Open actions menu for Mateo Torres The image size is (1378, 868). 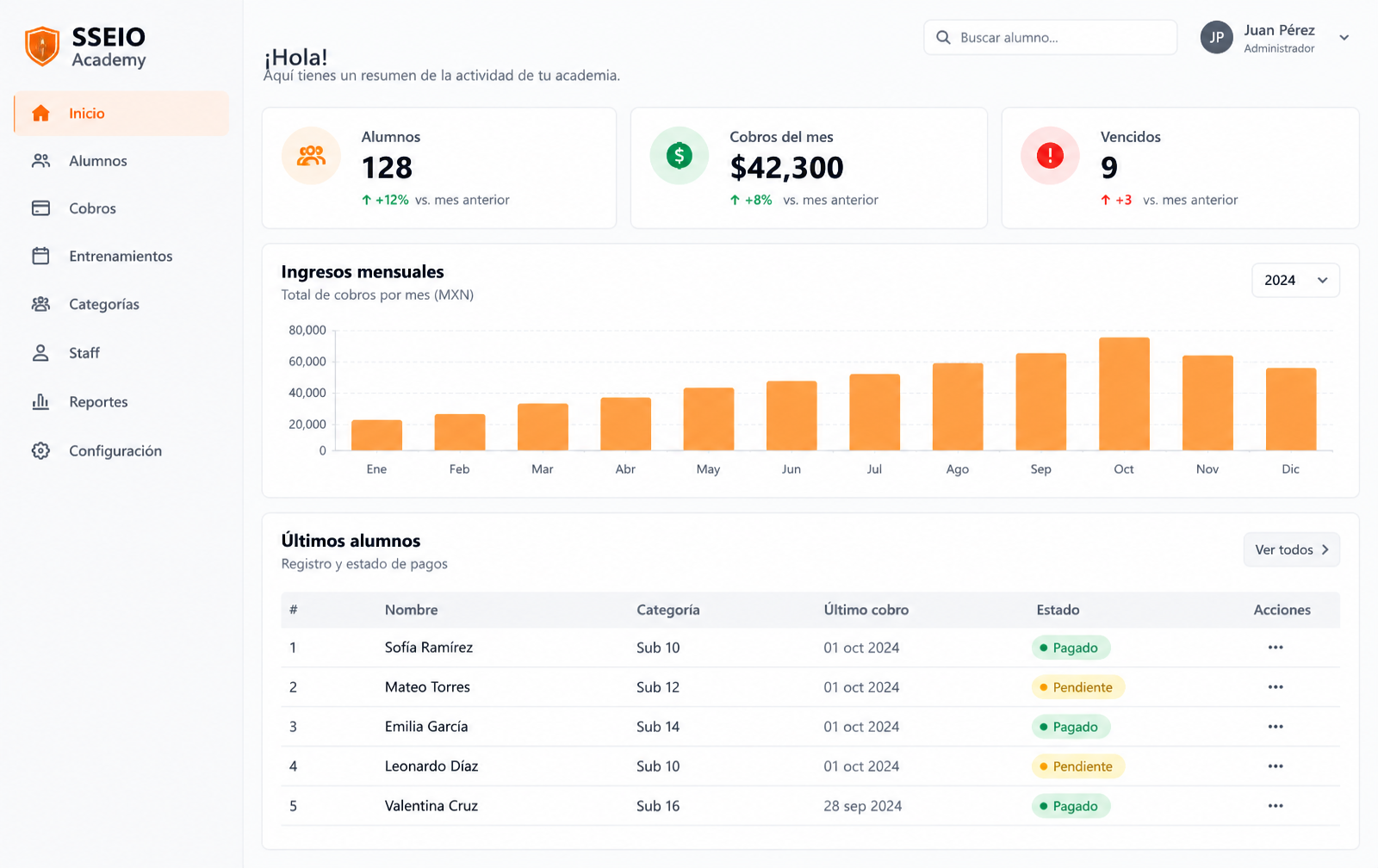click(1276, 687)
